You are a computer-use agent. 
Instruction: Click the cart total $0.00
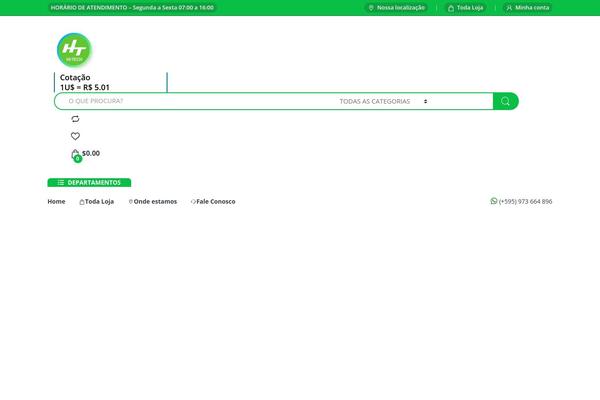click(91, 153)
